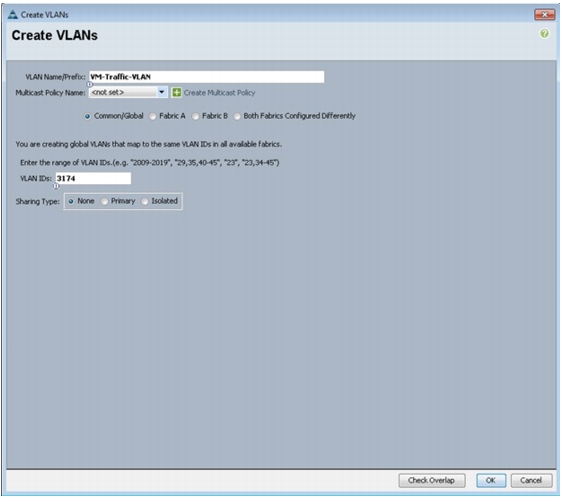
Task: Set Sharing Type to Isolated
Action: 145,201
